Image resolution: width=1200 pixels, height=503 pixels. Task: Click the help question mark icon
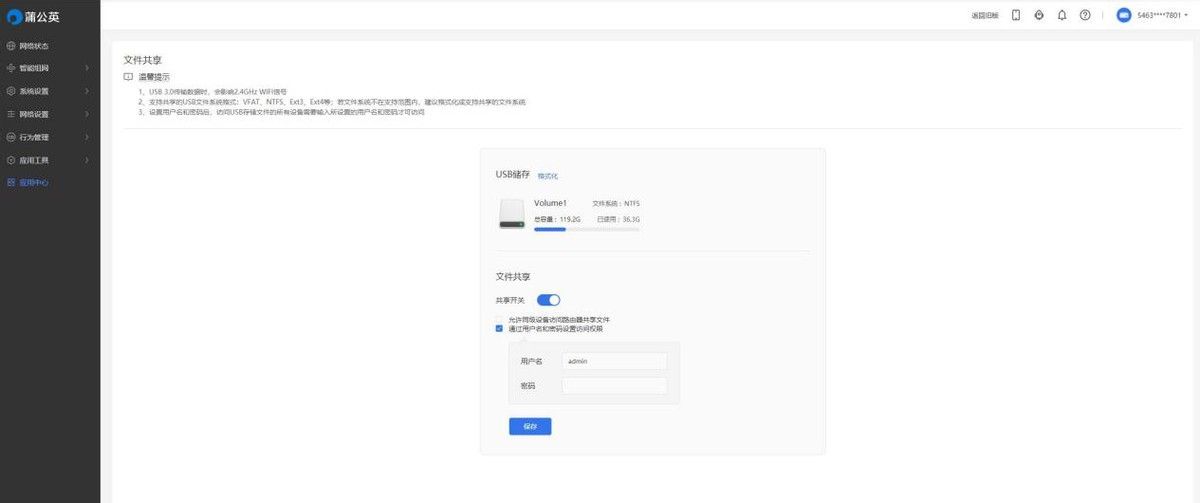pyautogui.click(x=1085, y=15)
